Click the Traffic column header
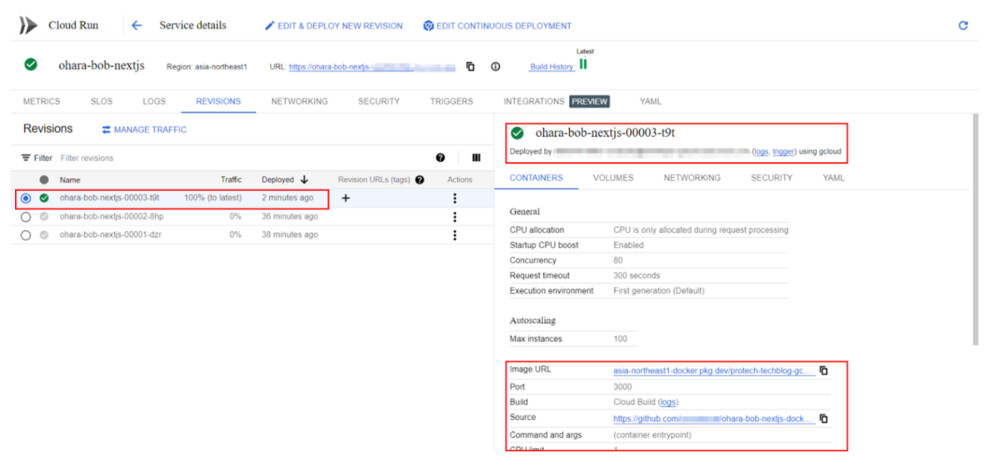1000x465 pixels. 231,180
